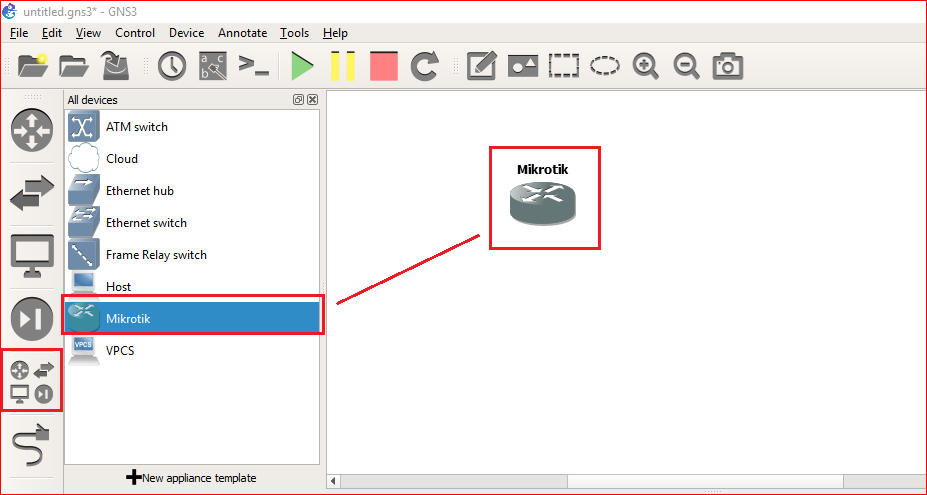The image size is (927, 495).
Task: Select Ethernet hub in device list
Action: point(192,190)
